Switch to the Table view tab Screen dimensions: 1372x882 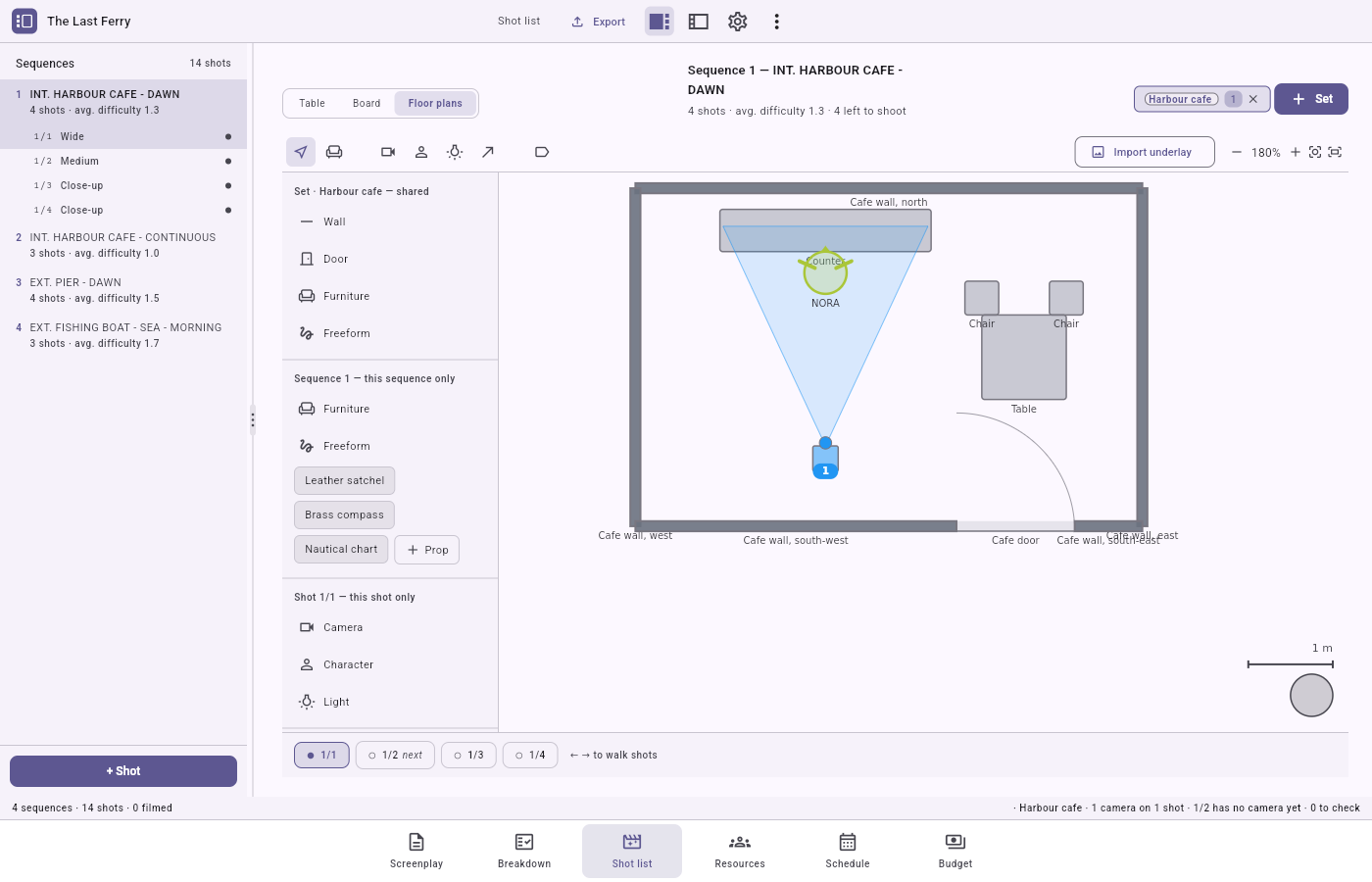click(312, 103)
